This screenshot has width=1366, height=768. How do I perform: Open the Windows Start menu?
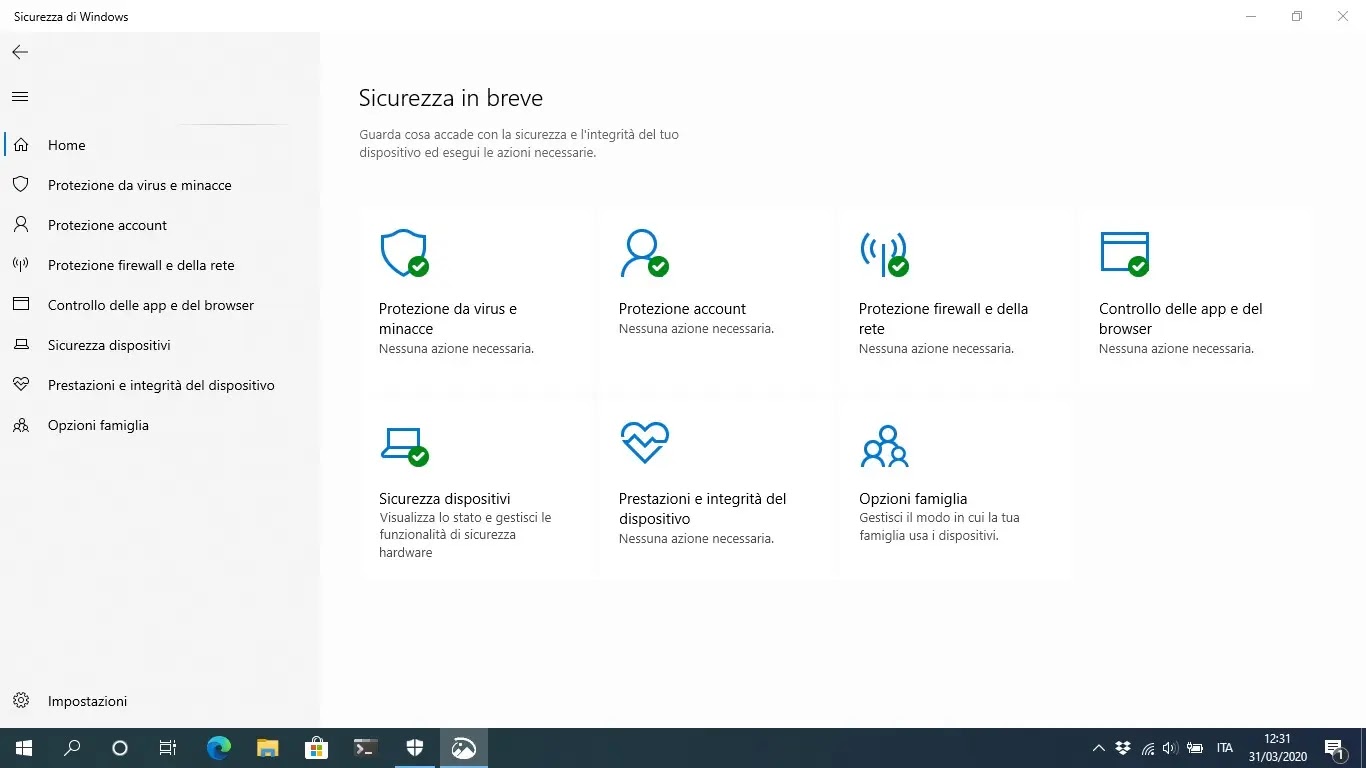point(23,748)
